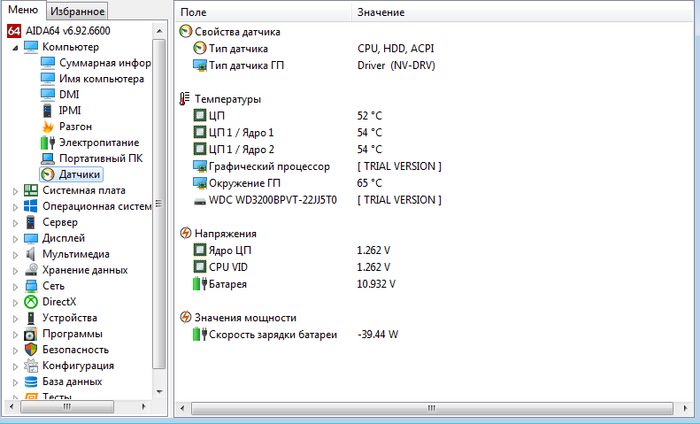Click the IPMI server icon
Image resolution: width=700 pixels, height=424 pixels.
[47, 110]
